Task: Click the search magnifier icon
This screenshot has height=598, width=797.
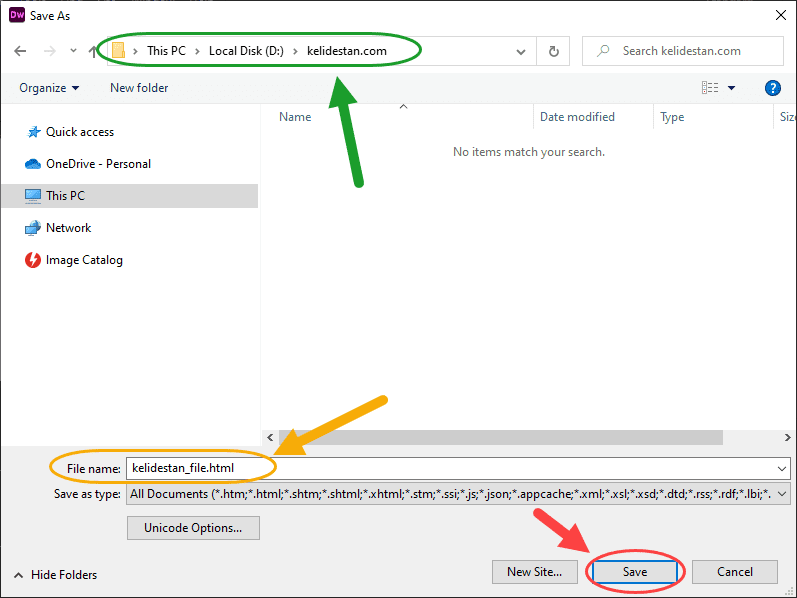Action: pos(603,51)
